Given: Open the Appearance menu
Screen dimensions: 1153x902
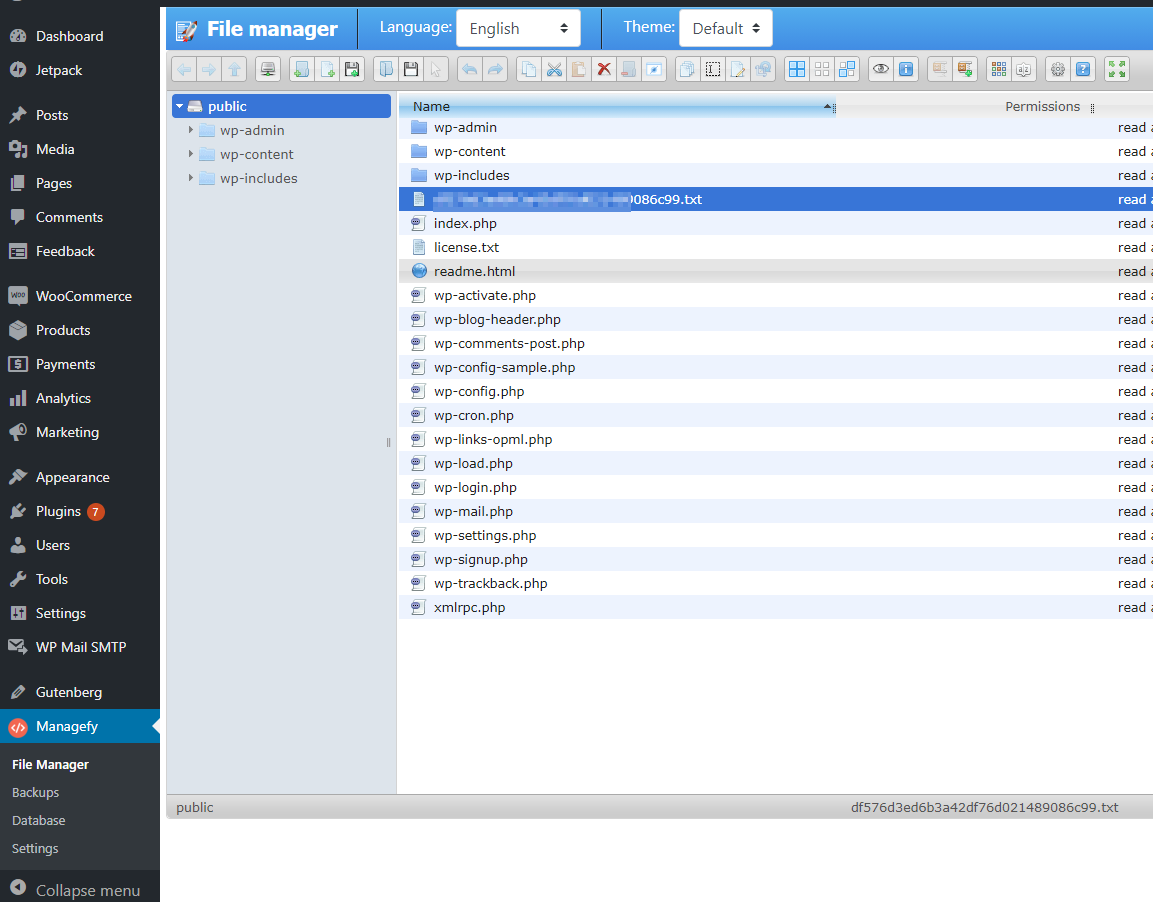Looking at the screenshot, I should pos(79,477).
